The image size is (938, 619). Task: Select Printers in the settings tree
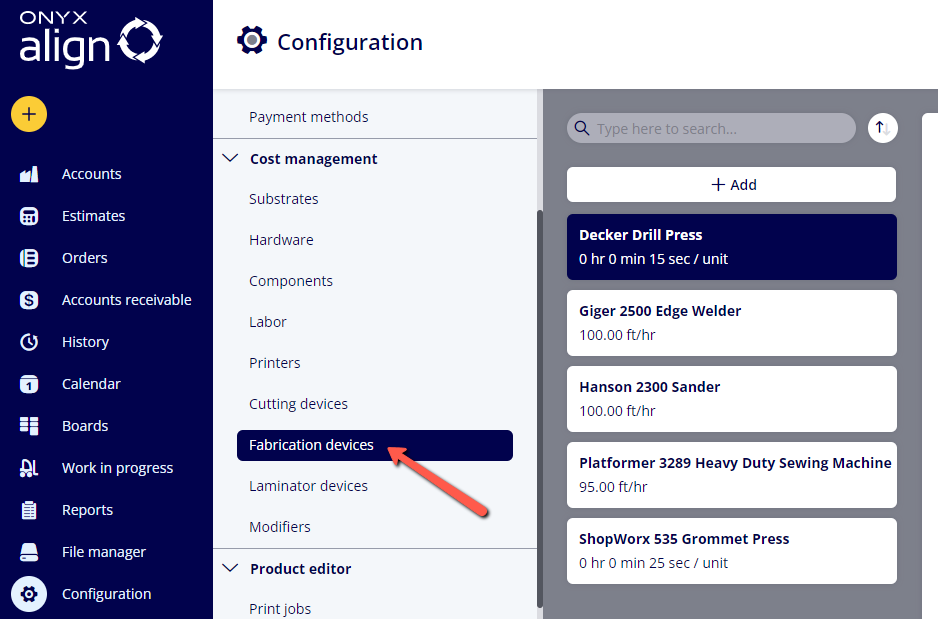click(x=275, y=363)
